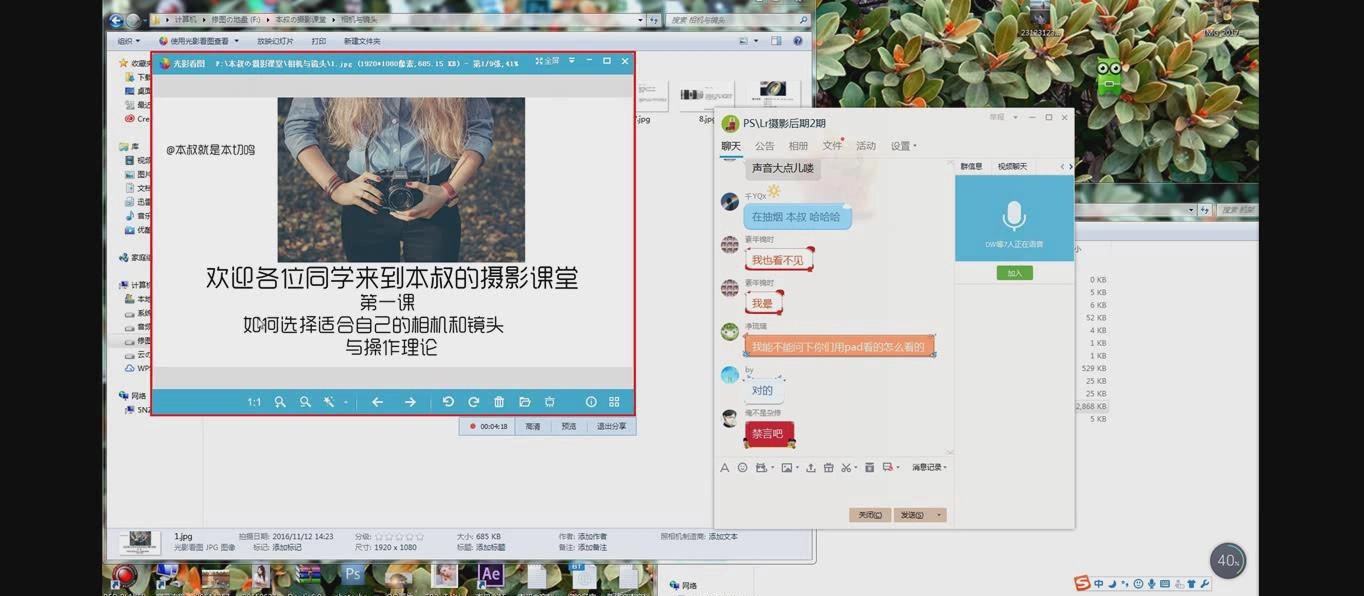This screenshot has height=596, width=1364.
Task: Delete the image with trash icon
Action: click(499, 402)
